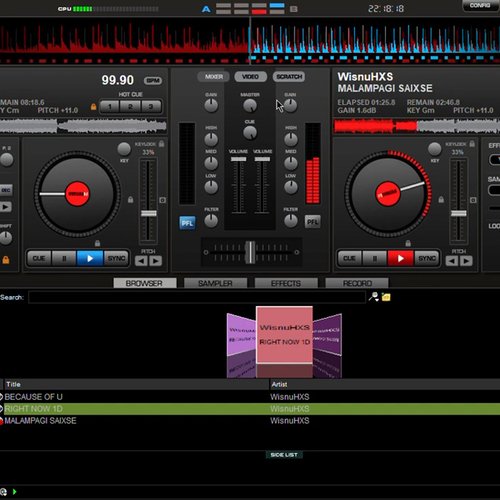500x500 pixels.
Task: Click the right deck CUE button
Action: point(350,258)
